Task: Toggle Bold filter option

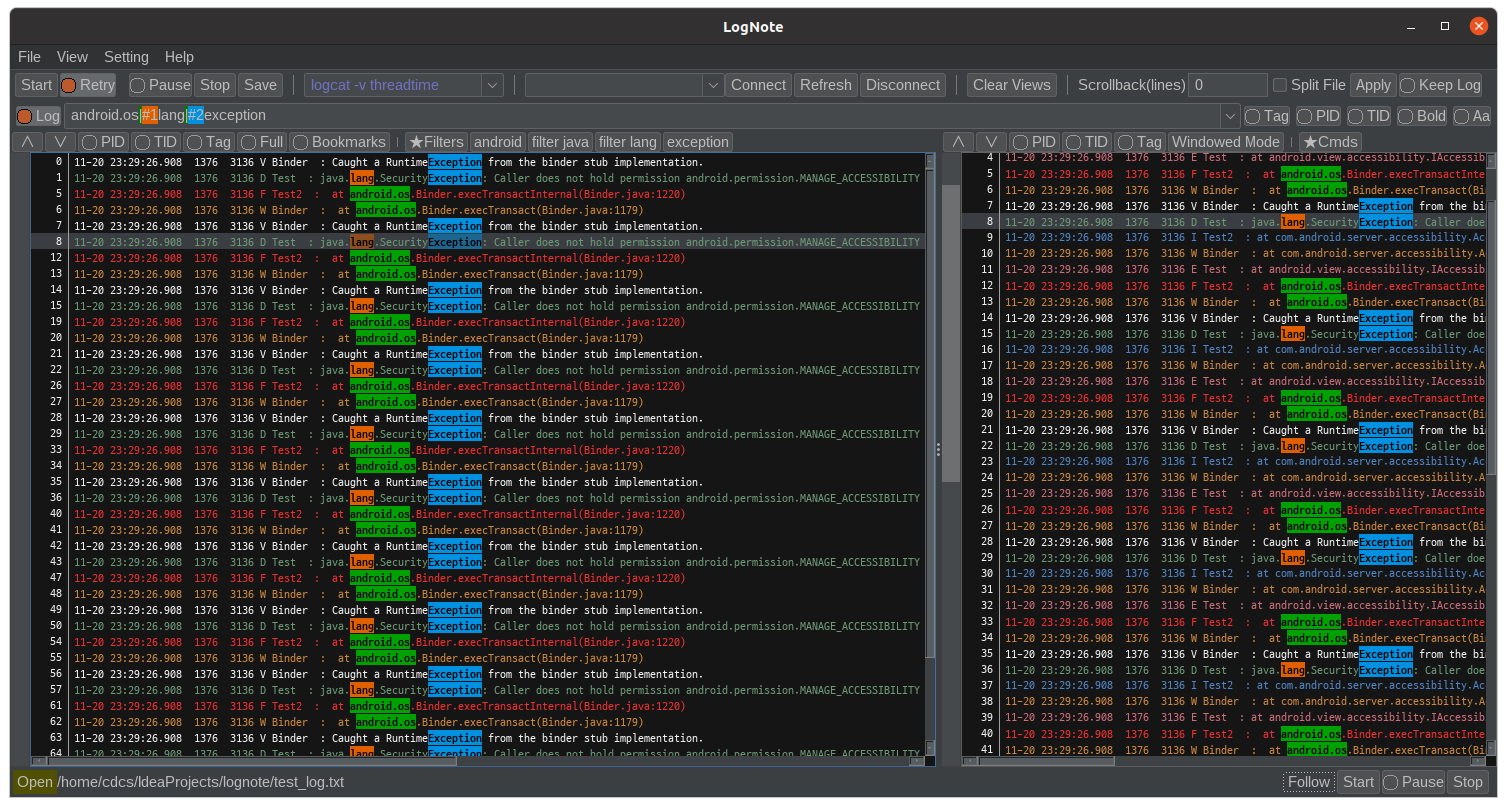Action: click(x=1422, y=116)
